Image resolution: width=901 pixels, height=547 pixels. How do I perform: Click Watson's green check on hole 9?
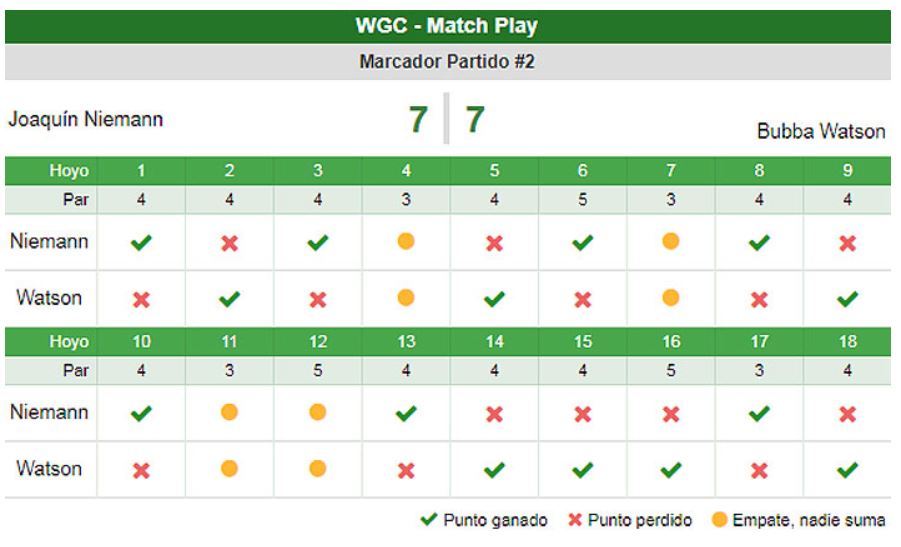click(847, 299)
